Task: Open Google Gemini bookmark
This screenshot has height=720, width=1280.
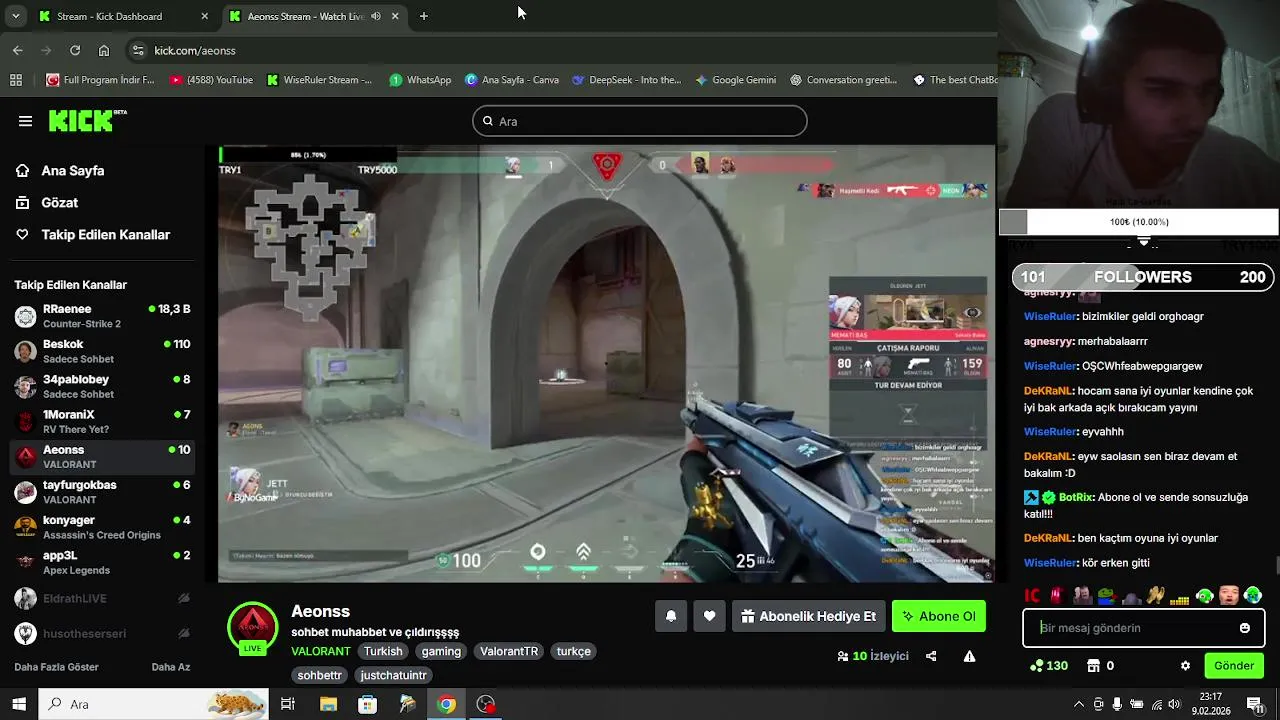Action: click(735, 80)
